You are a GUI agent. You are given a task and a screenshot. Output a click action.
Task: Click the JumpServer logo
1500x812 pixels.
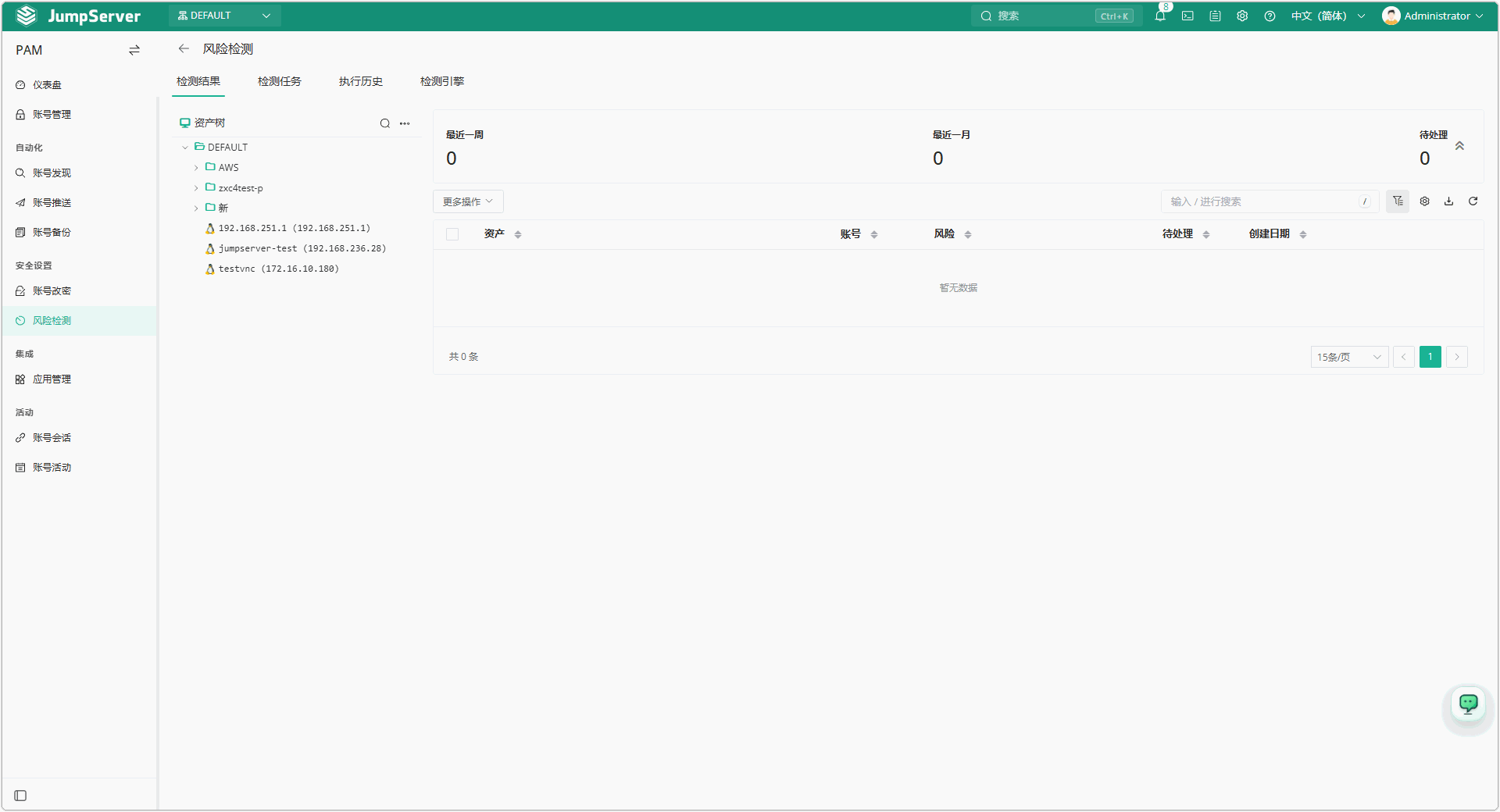coord(78,16)
